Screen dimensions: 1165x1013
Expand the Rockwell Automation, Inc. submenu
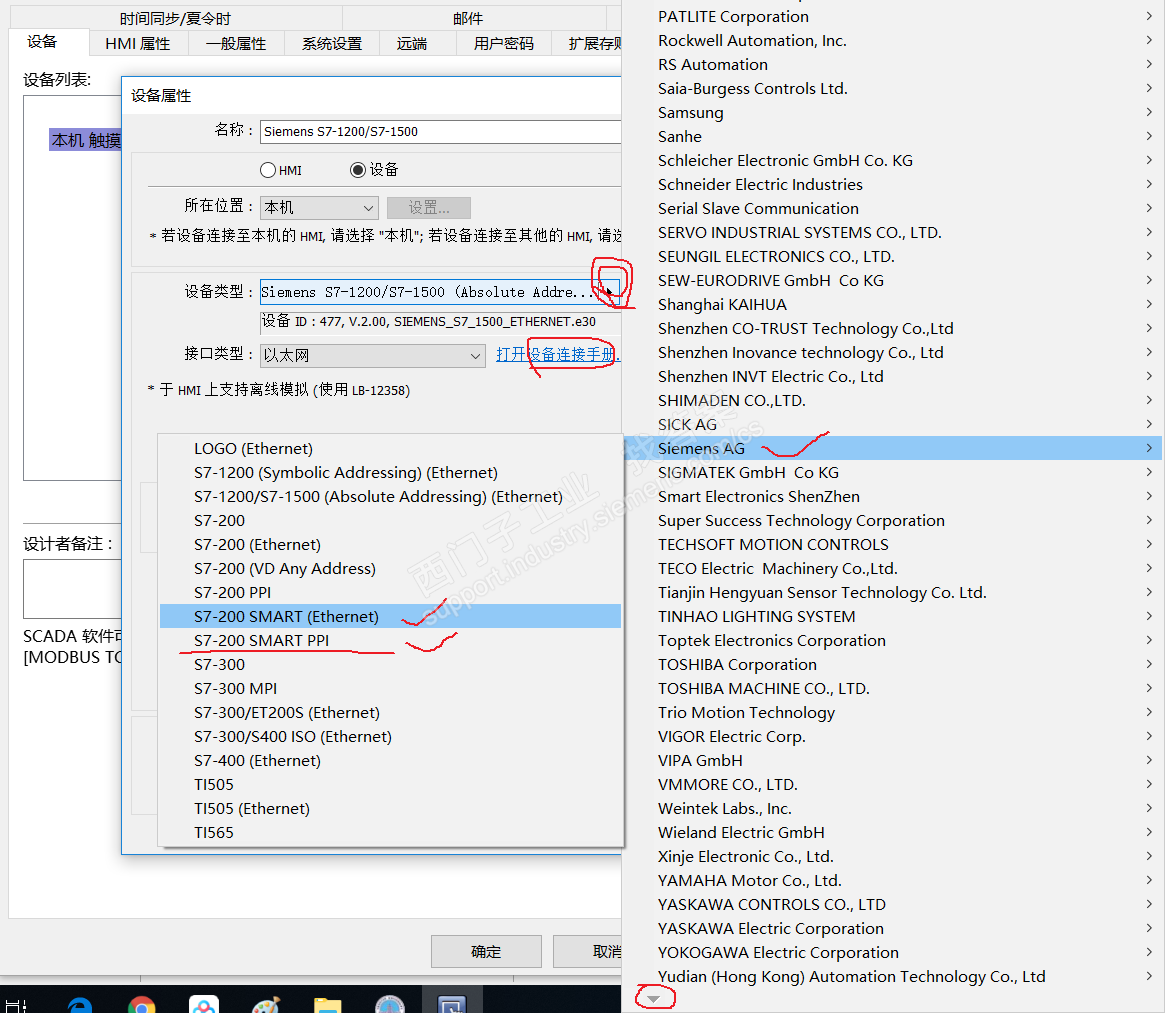point(1149,40)
